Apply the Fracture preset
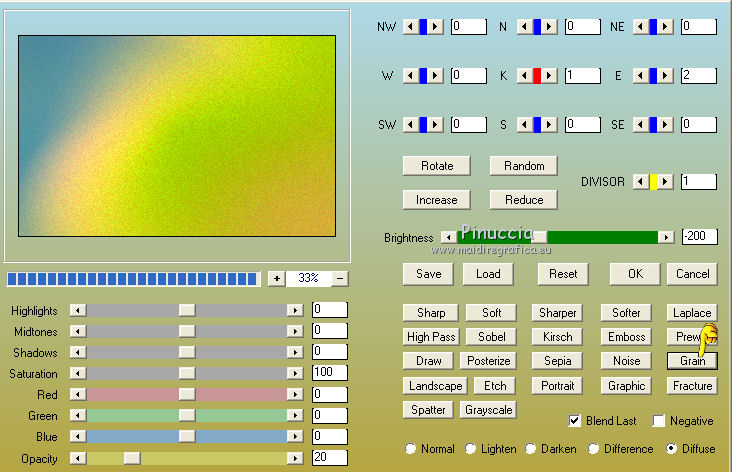This screenshot has height=472, width=732. 692,386
